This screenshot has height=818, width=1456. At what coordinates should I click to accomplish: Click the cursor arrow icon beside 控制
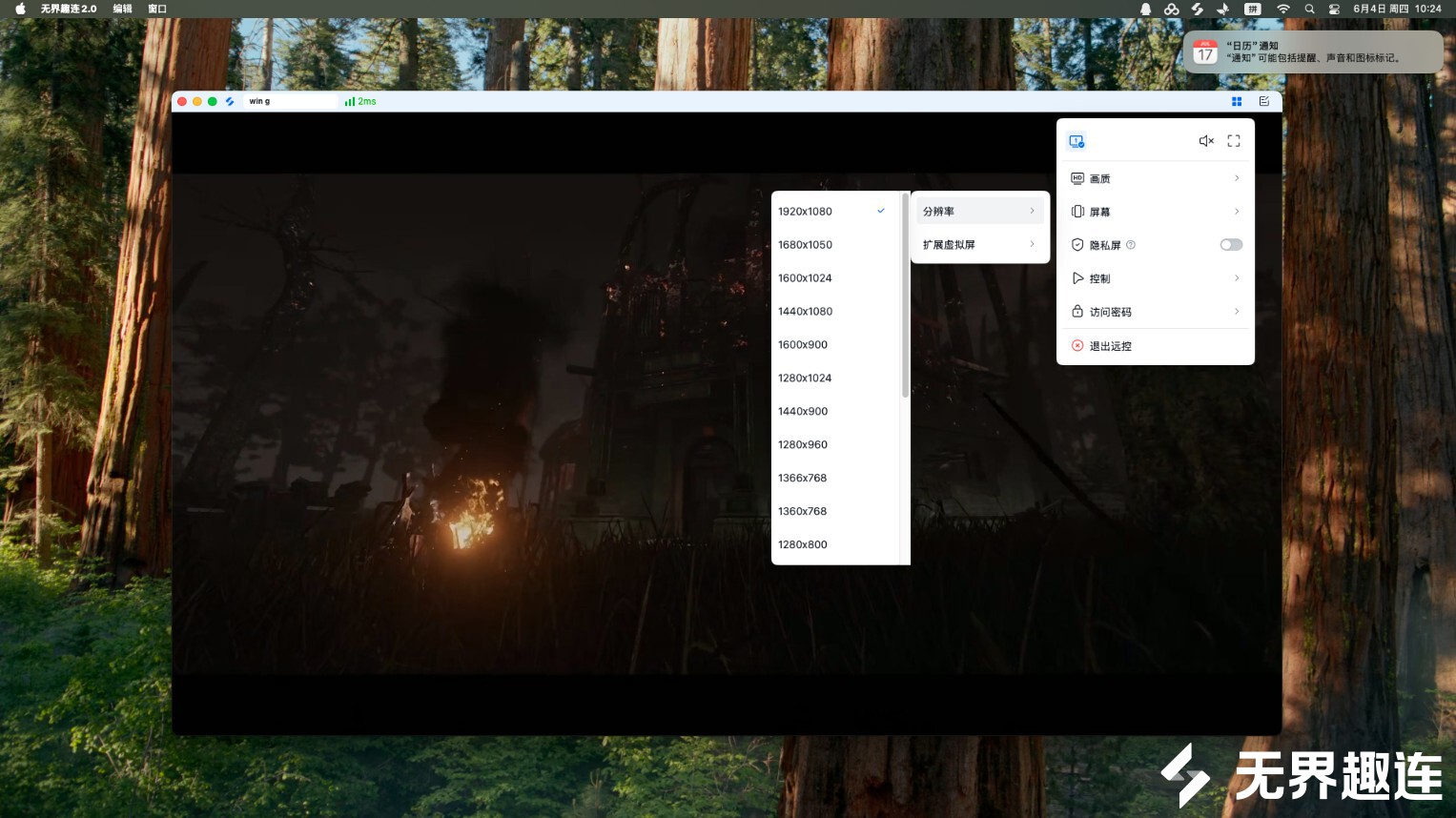point(1077,278)
